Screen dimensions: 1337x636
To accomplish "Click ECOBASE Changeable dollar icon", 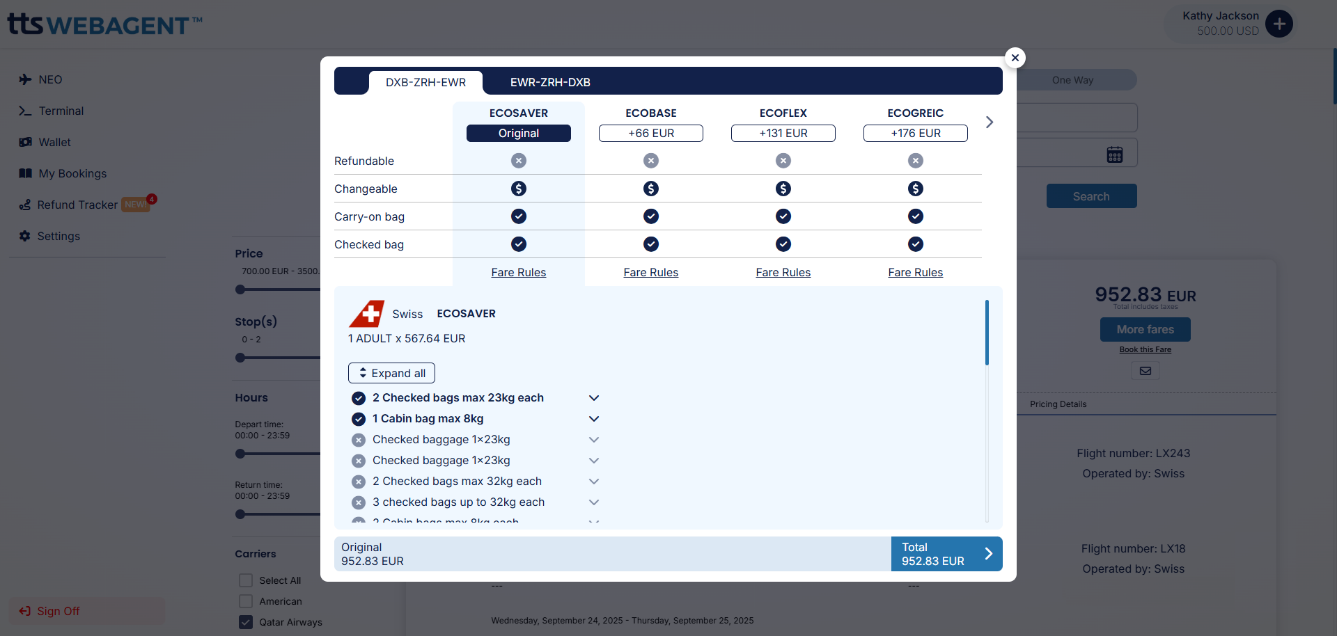I will click(651, 188).
